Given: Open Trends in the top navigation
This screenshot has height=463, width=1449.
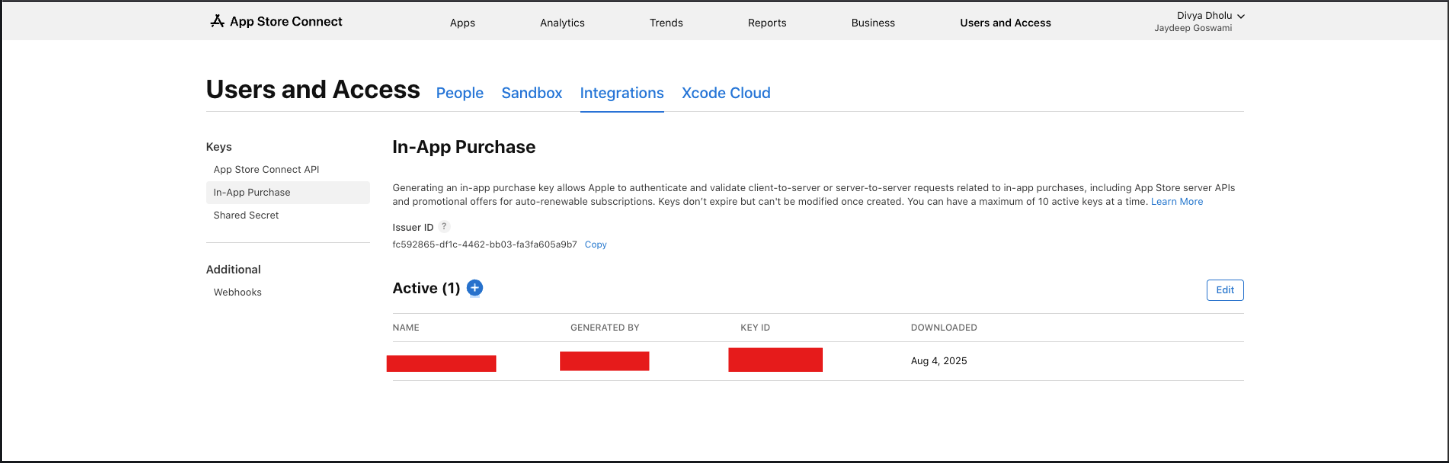Looking at the screenshot, I should [666, 22].
